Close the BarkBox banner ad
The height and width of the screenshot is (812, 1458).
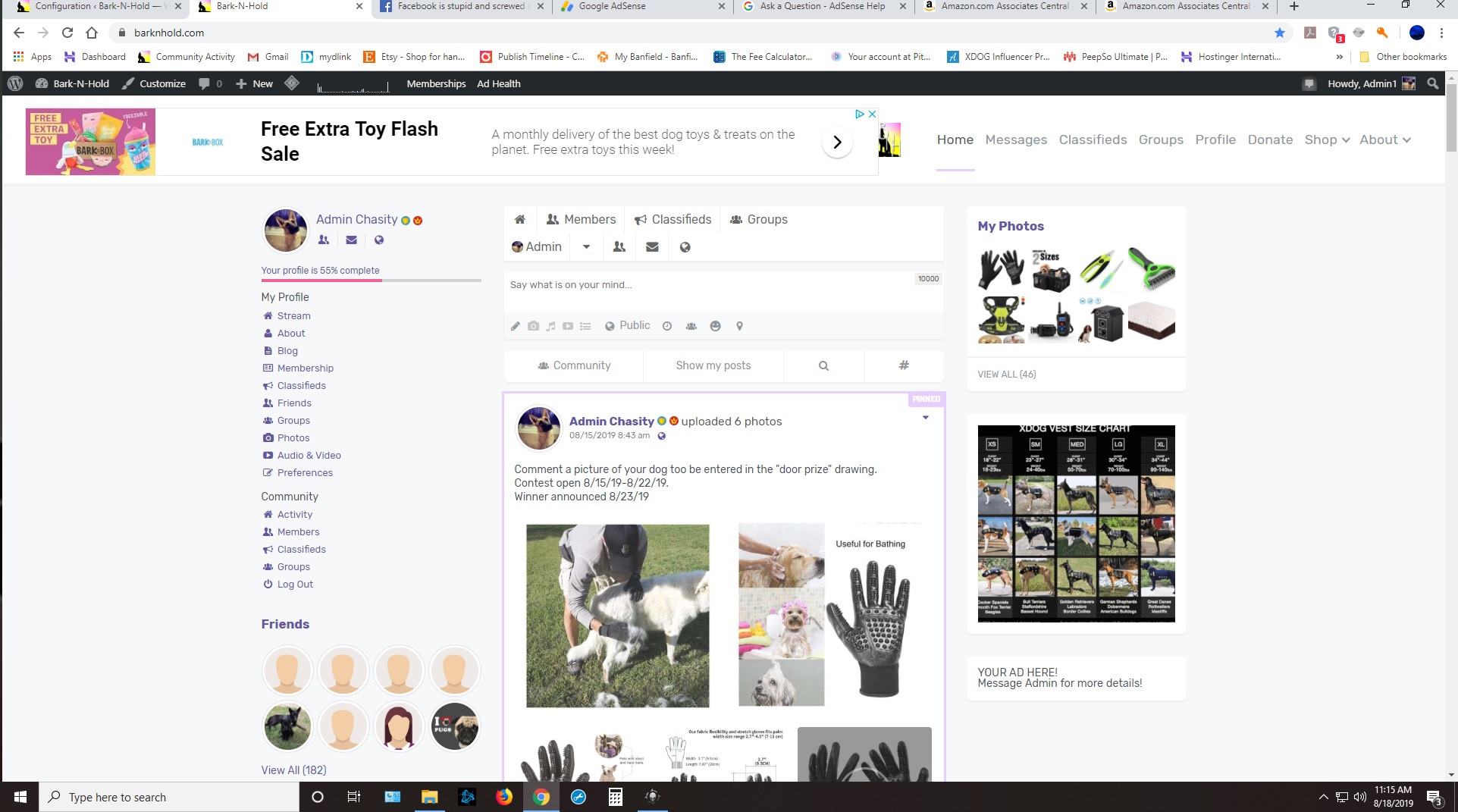(x=872, y=114)
